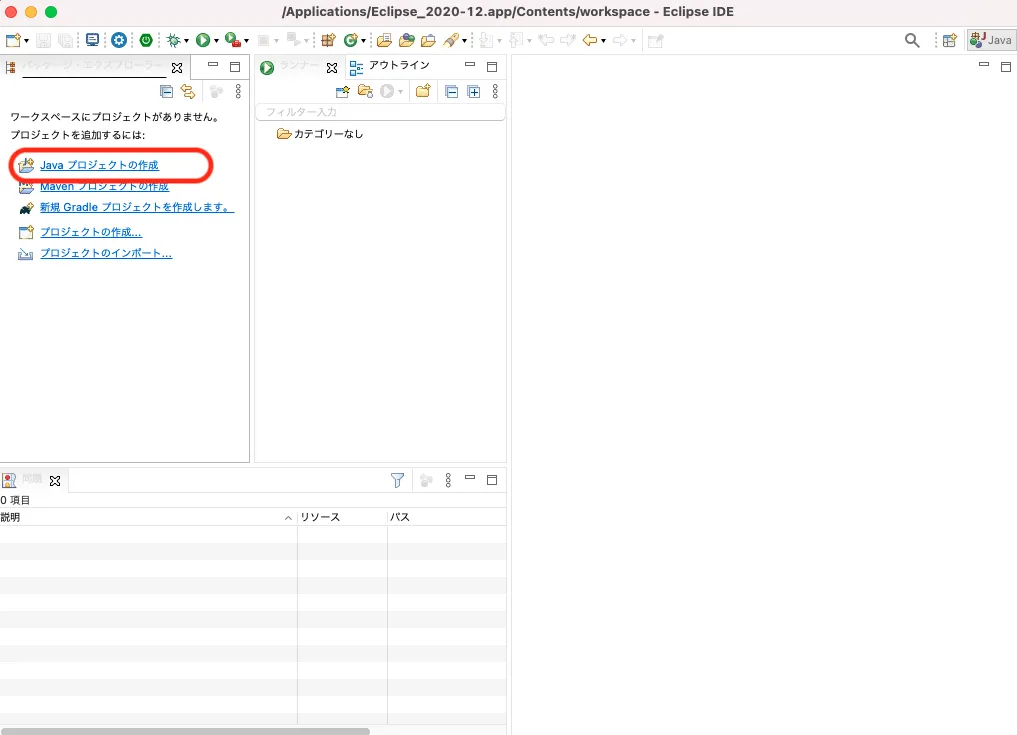Click the magnifier Quick Access search icon
The width and height of the screenshot is (1017, 735).
912,40
